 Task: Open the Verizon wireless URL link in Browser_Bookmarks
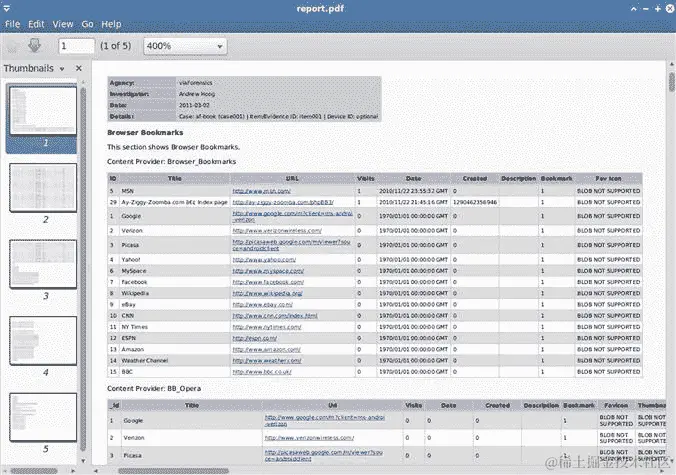point(277,231)
